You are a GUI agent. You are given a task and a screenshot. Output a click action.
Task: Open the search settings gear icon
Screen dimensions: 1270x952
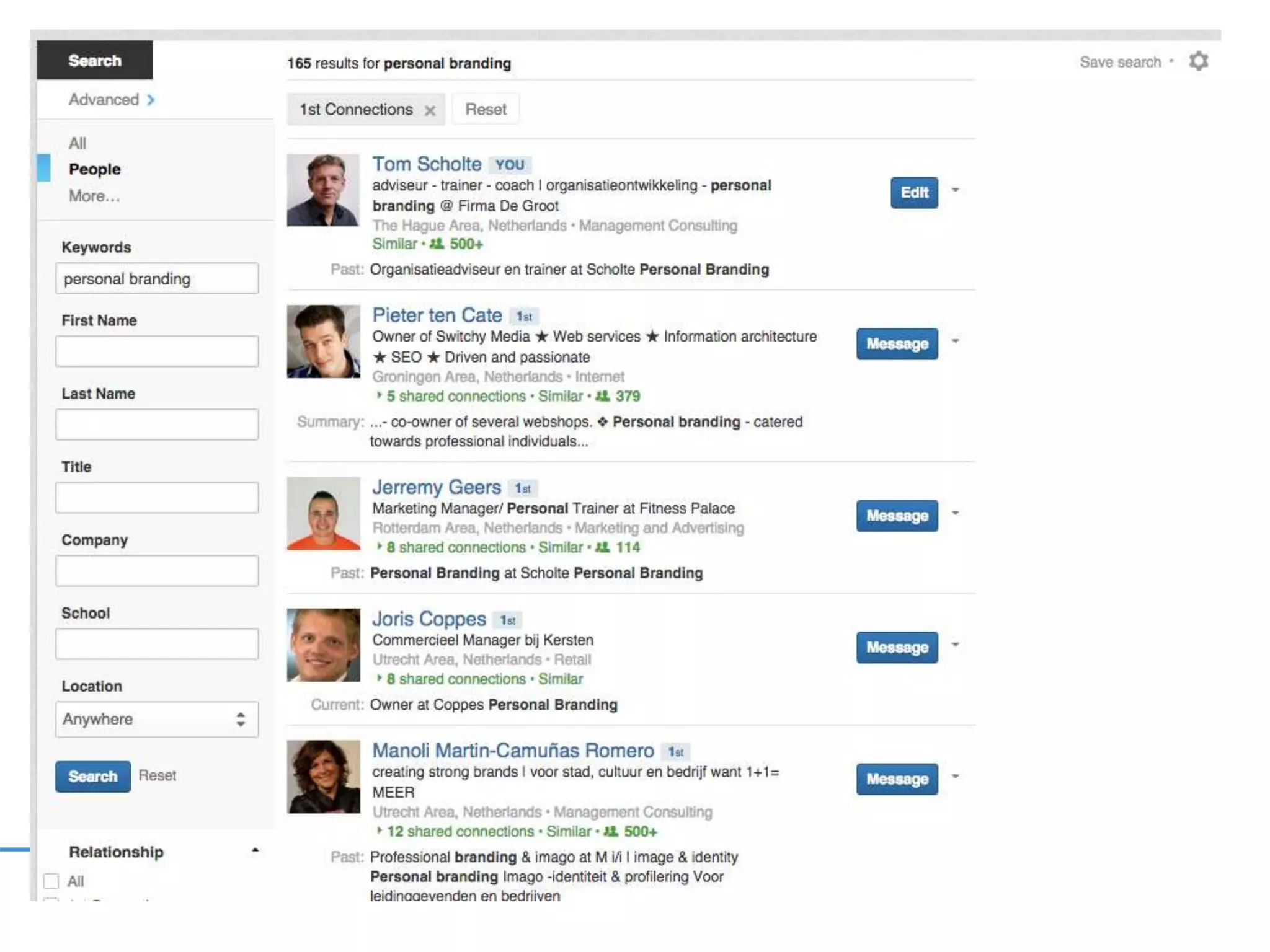[1198, 61]
